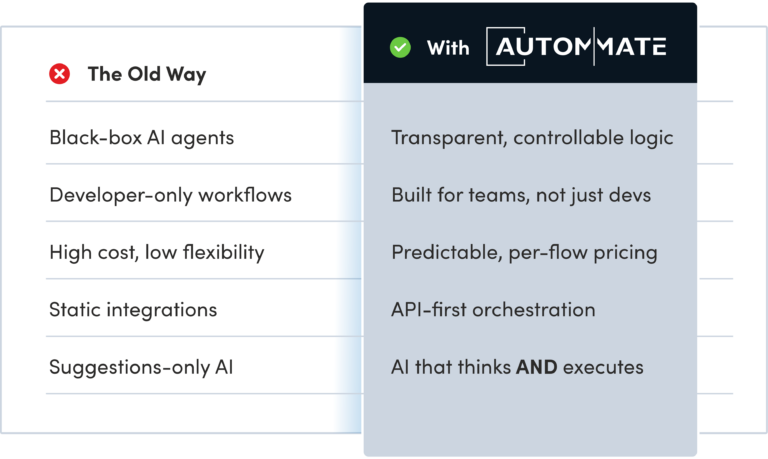The image size is (768, 459).
Task: Click blank area below 'AI that thinks AND executes'
Action: click(530, 418)
